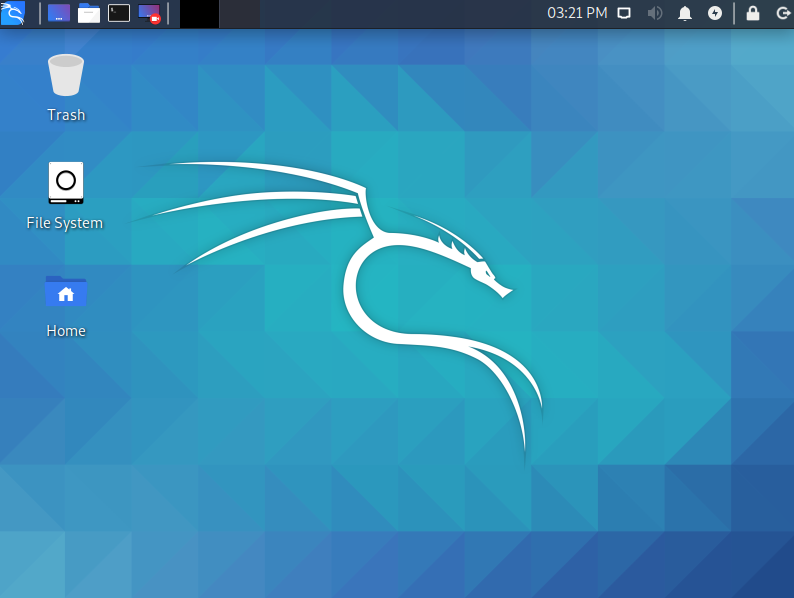
Task: Click the muted volume speaker icon
Action: [x=654, y=13]
